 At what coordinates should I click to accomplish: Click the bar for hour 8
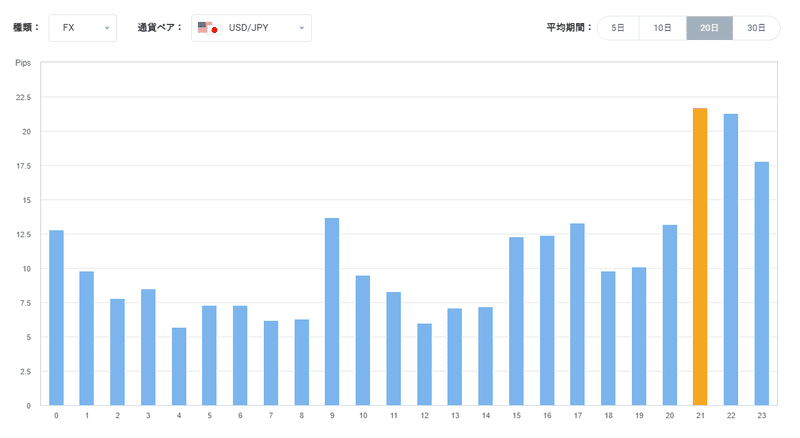302,362
